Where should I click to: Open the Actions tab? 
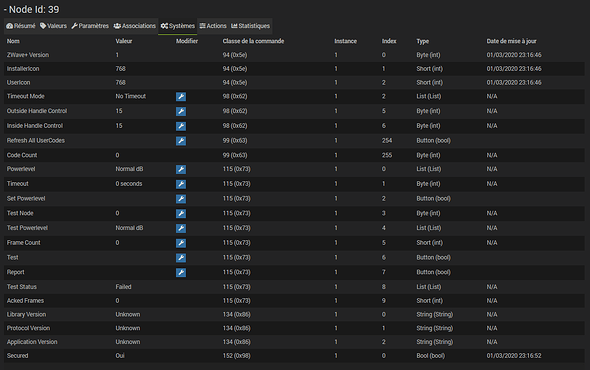[x=213, y=26]
